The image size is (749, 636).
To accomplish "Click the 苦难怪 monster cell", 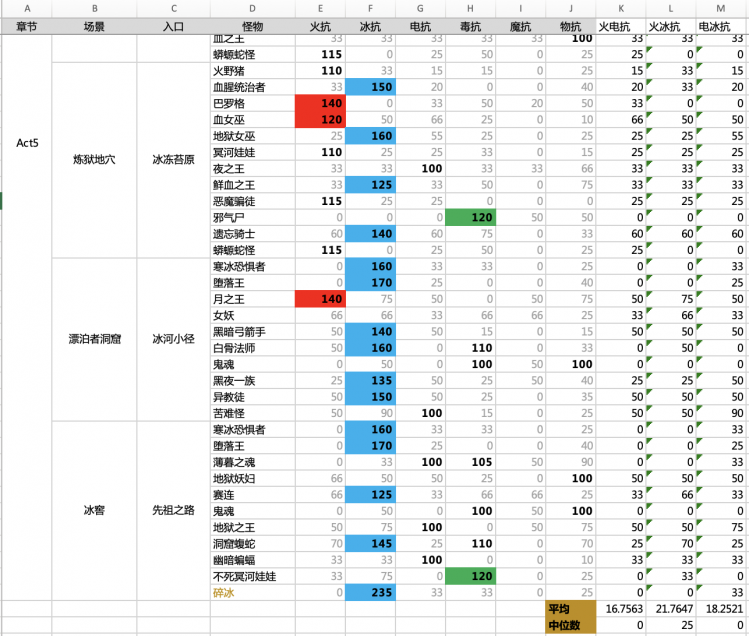I will 252,413.
